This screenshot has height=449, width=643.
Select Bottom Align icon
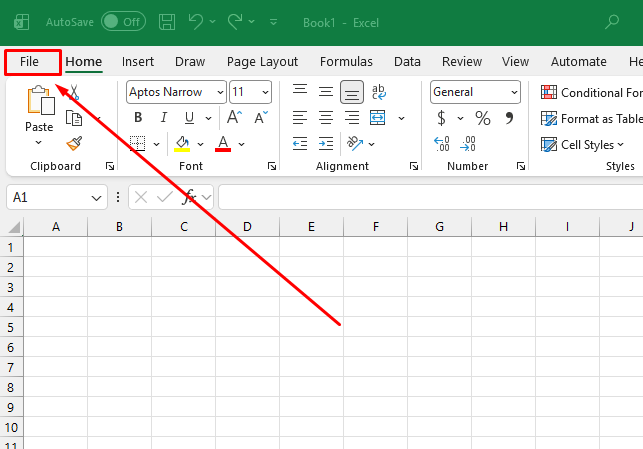(351, 92)
